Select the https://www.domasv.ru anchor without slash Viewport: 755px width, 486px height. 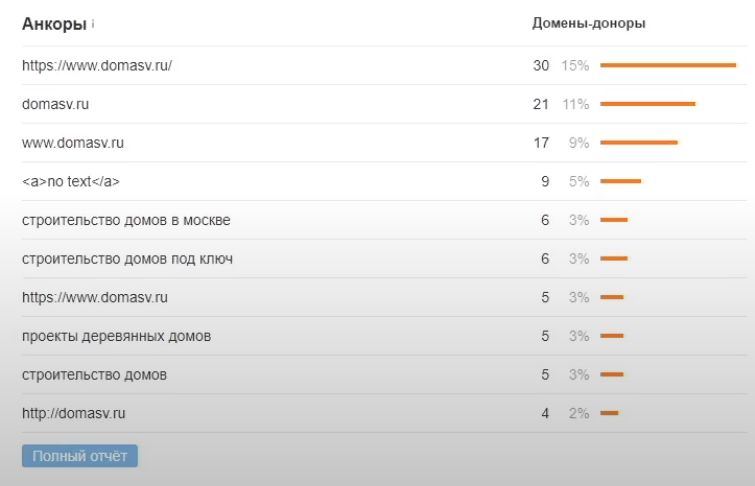point(95,297)
